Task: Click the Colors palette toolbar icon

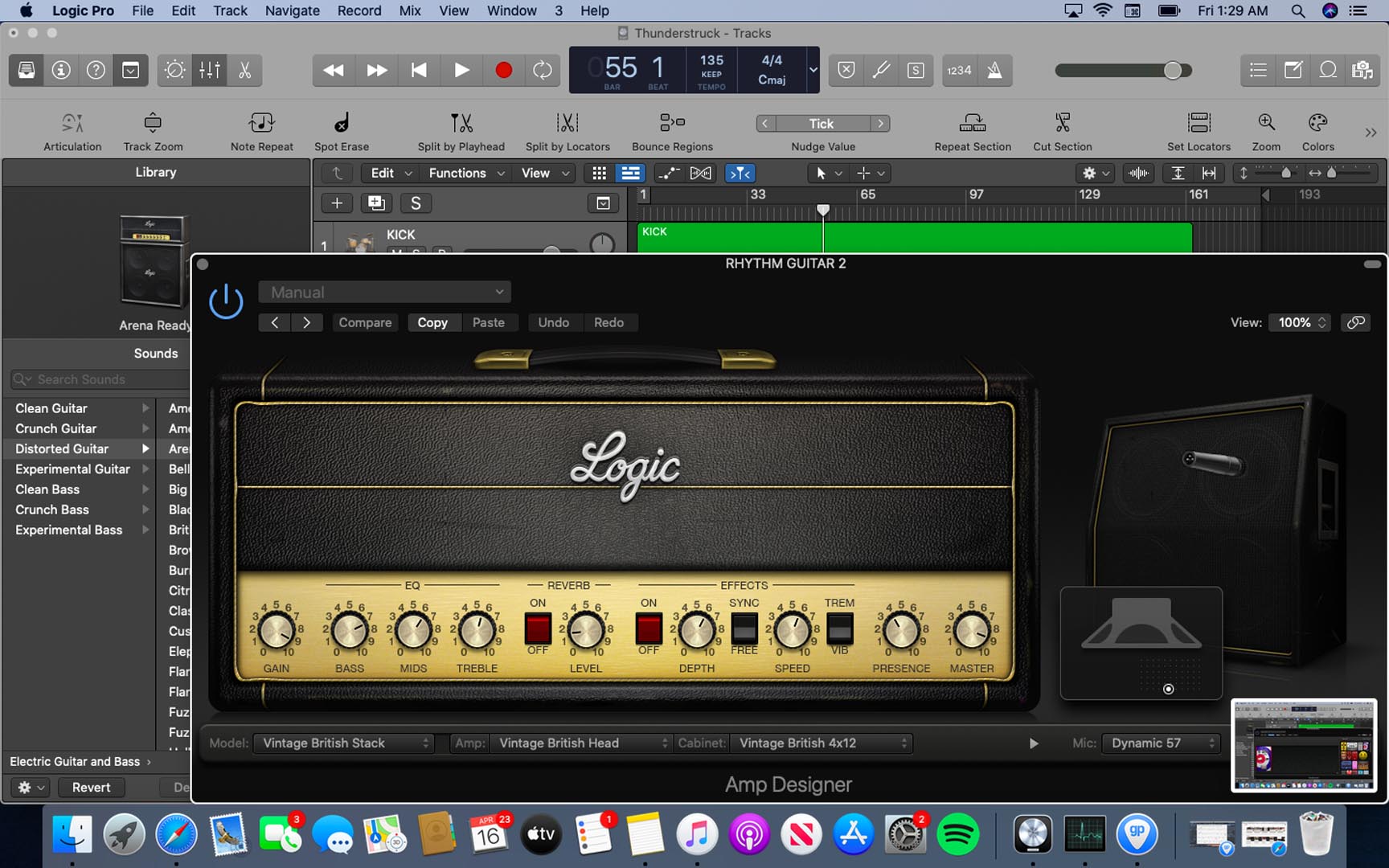Action: 1318,123
